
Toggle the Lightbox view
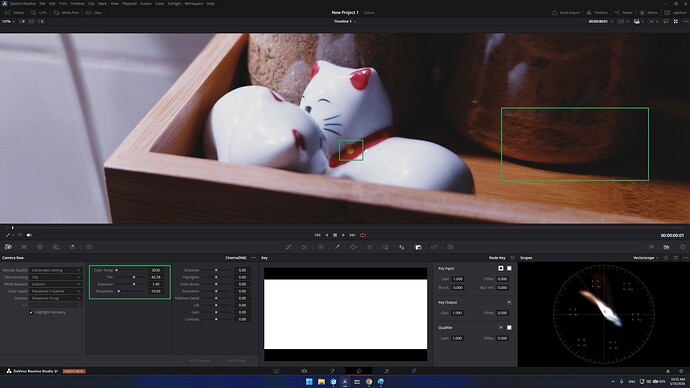pyautogui.click(x=675, y=13)
